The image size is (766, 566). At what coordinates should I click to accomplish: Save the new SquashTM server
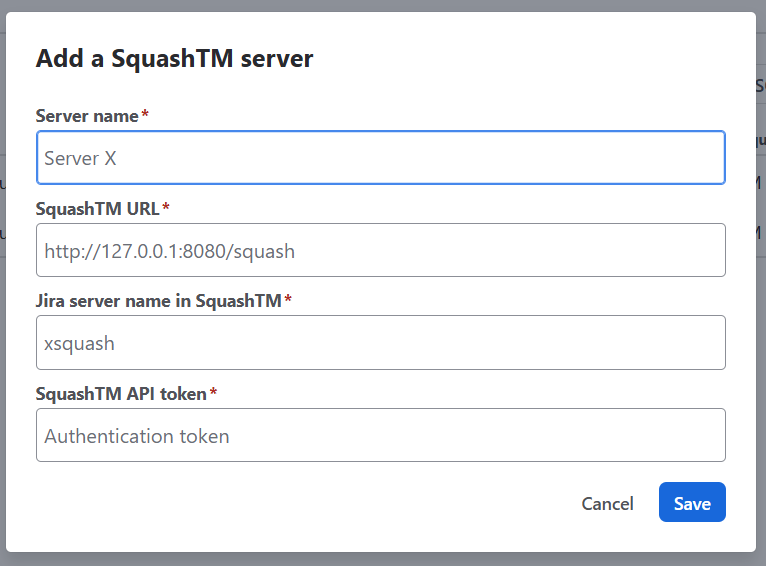[x=692, y=502]
